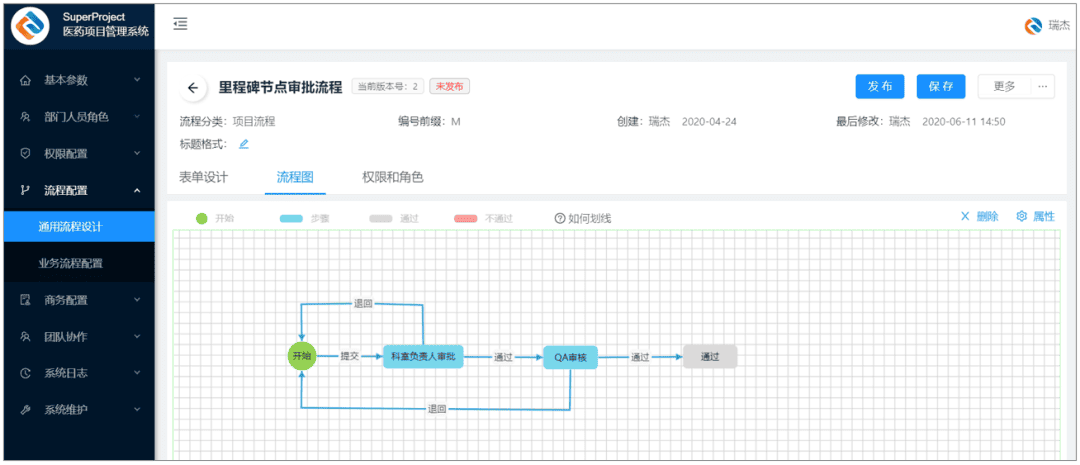Click the document icon for 商务配置

click(25, 300)
